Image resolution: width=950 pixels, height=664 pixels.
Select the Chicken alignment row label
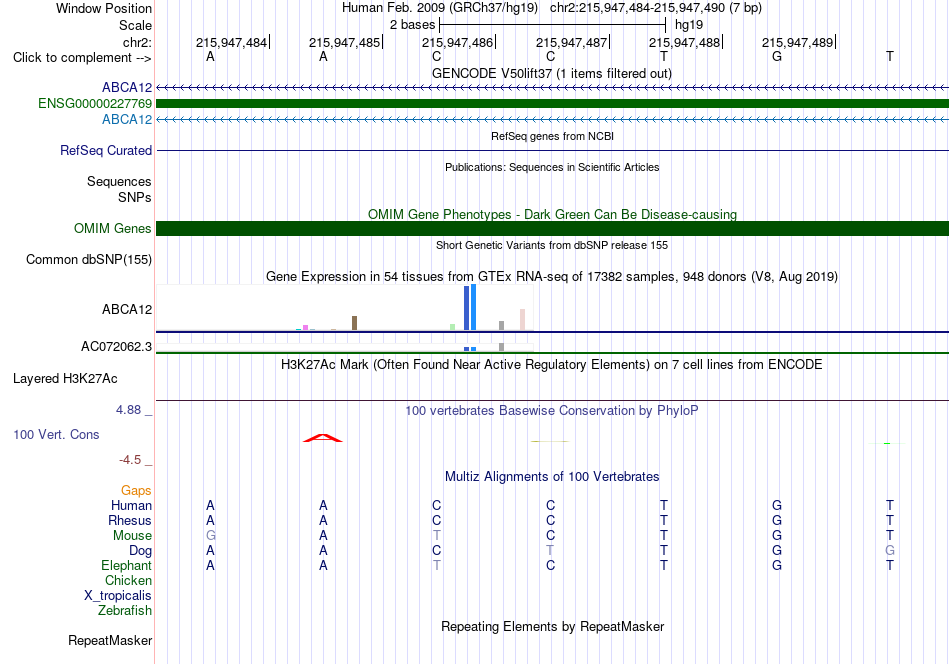click(x=128, y=580)
